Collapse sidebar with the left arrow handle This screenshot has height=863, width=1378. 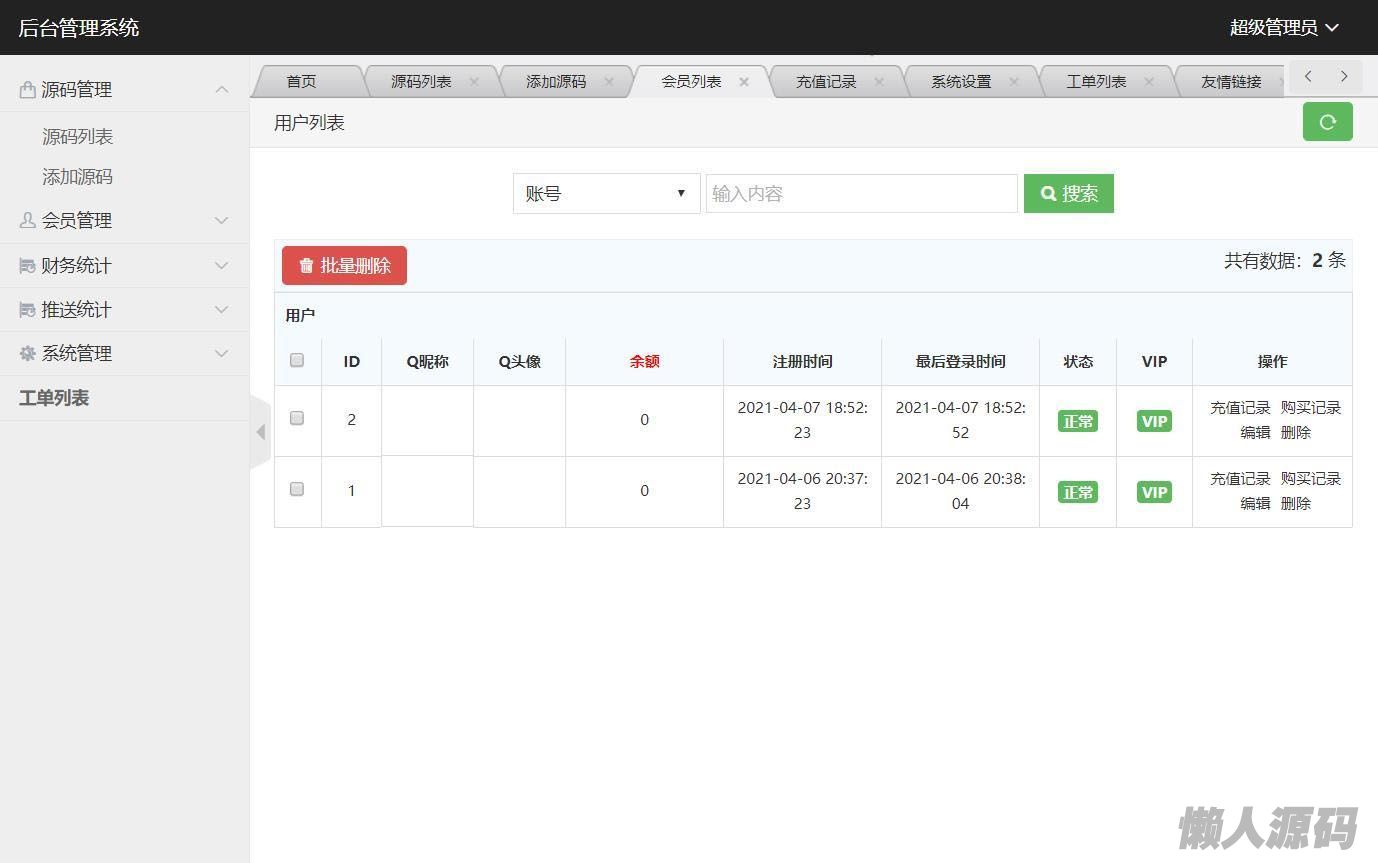click(260, 432)
